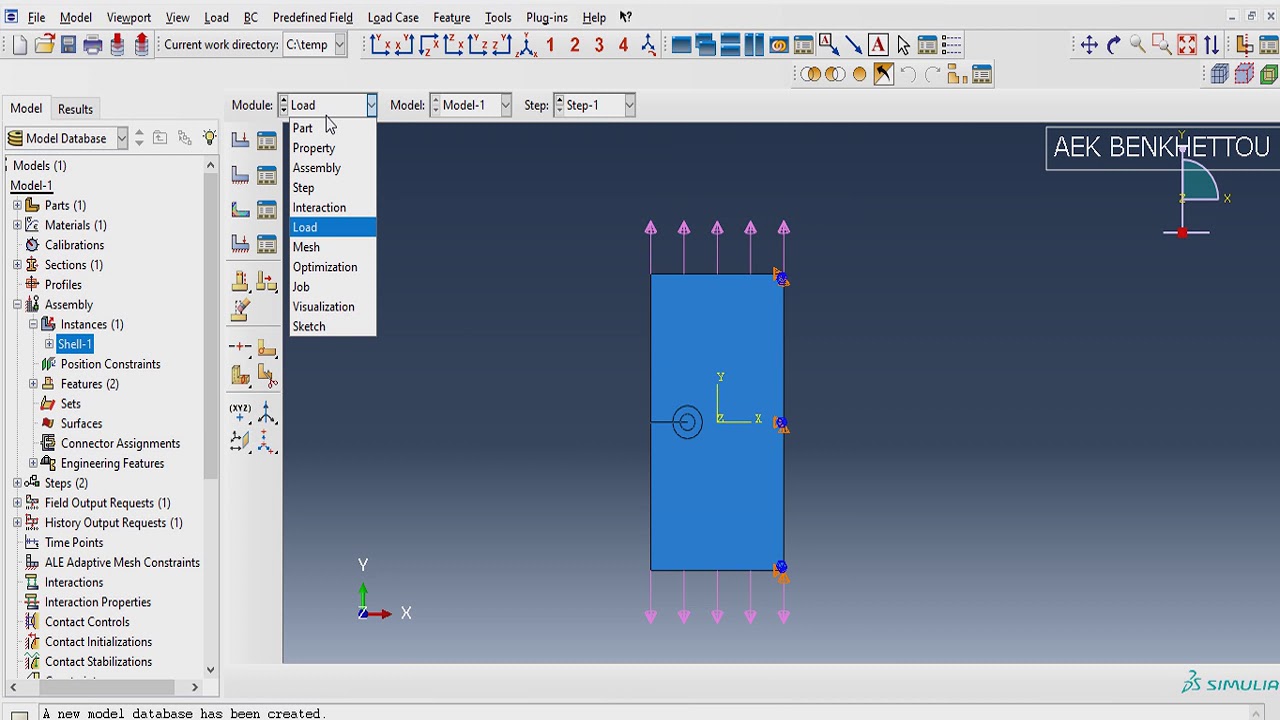This screenshot has width=1280, height=720.
Task: Click the Create Load tool icon
Action: pyautogui.click(x=240, y=141)
